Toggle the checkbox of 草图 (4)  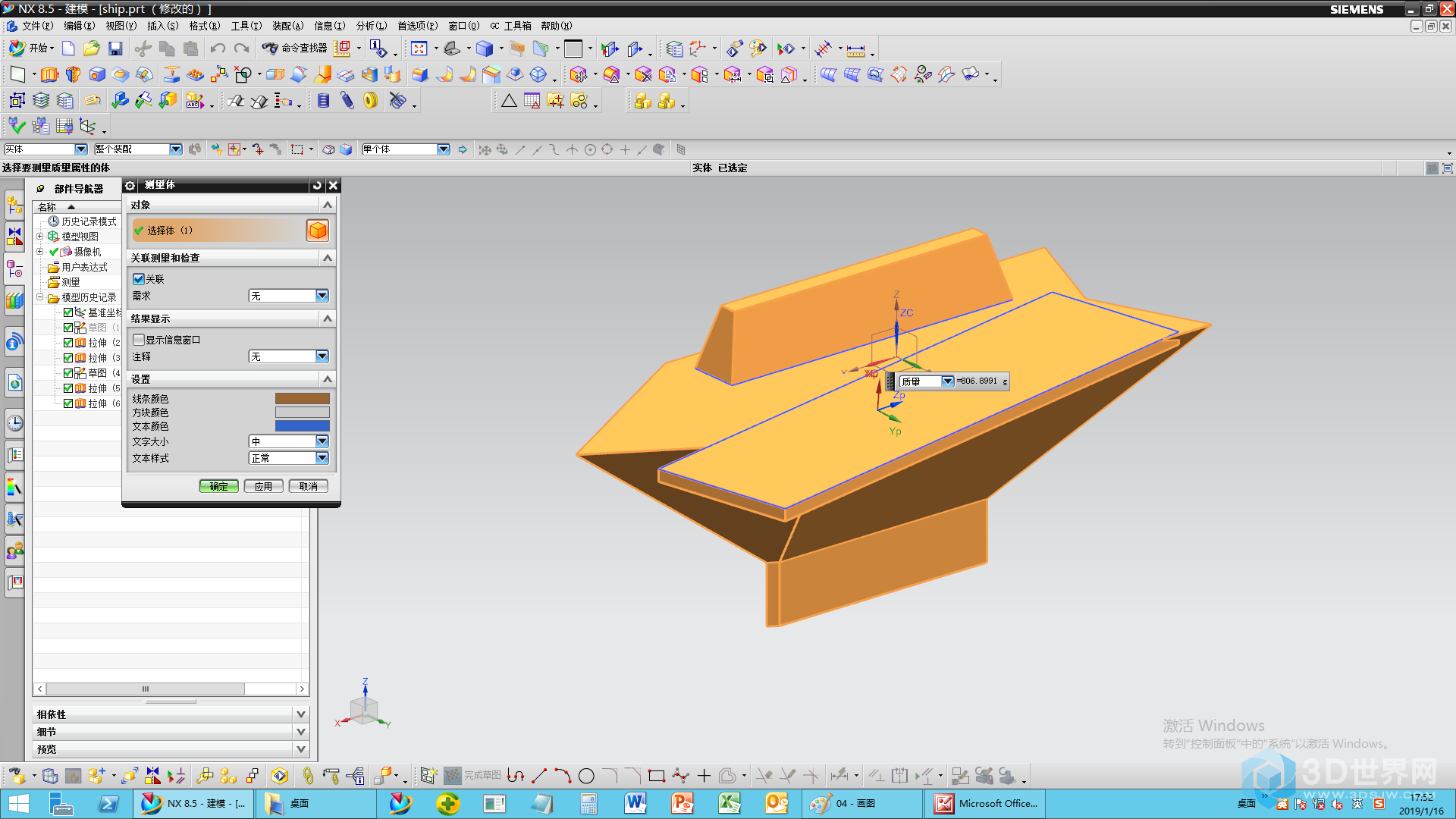pos(68,373)
